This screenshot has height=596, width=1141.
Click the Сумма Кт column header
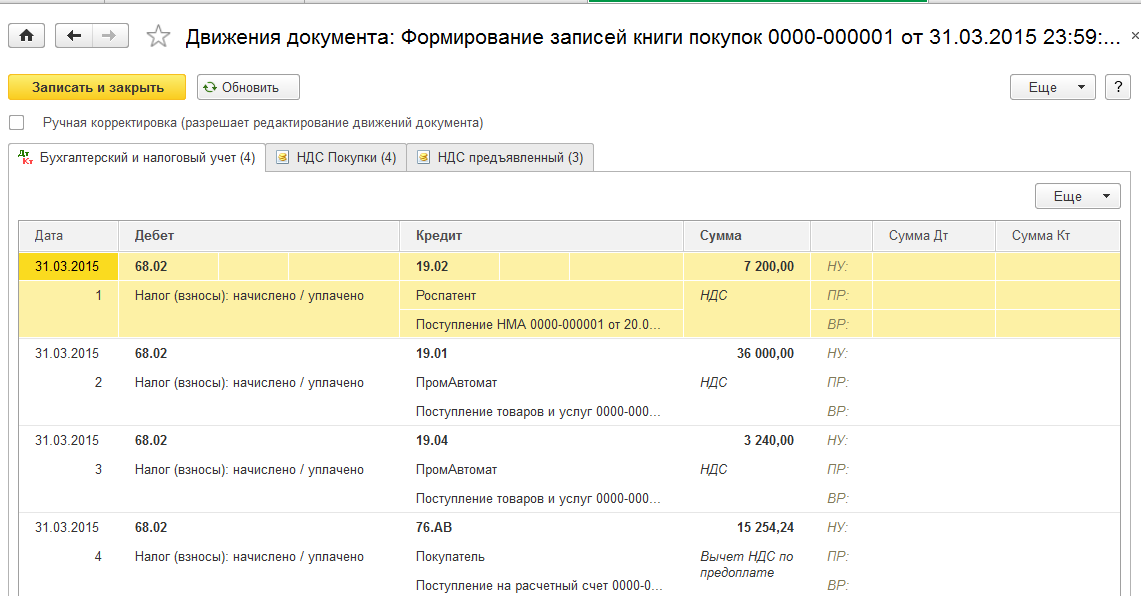1057,236
